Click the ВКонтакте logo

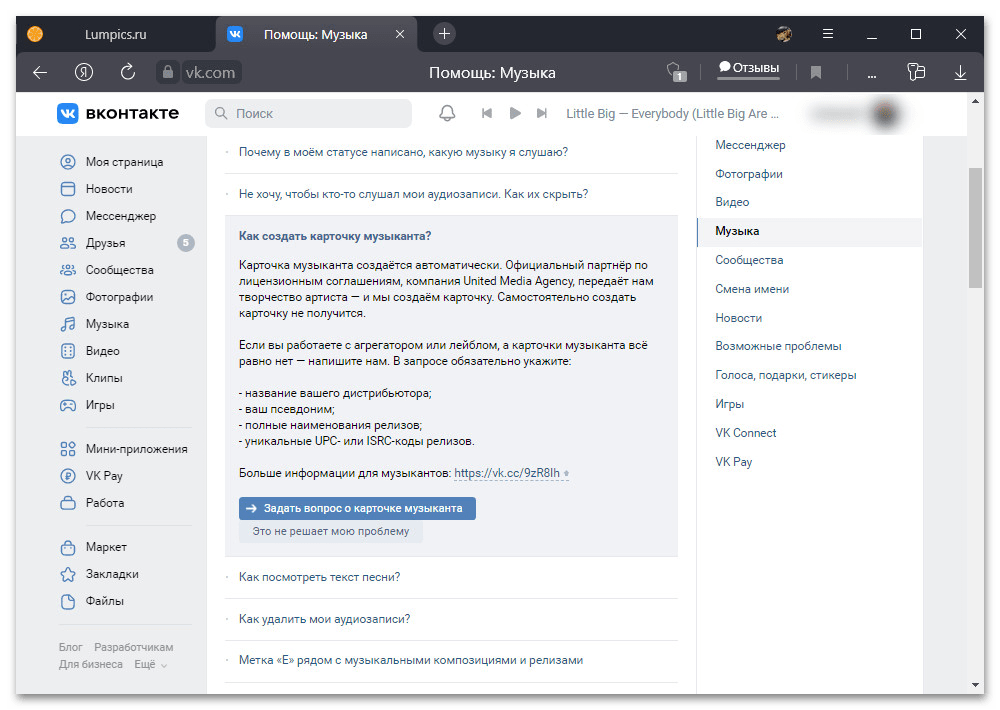(x=119, y=114)
